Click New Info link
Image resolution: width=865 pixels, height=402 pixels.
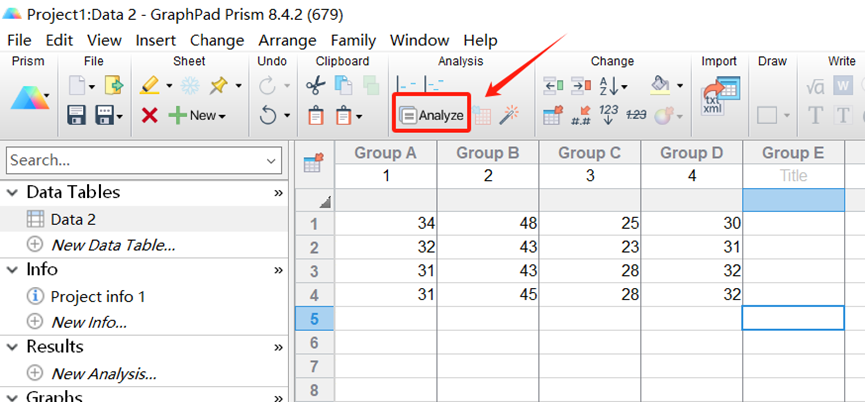pos(89,322)
